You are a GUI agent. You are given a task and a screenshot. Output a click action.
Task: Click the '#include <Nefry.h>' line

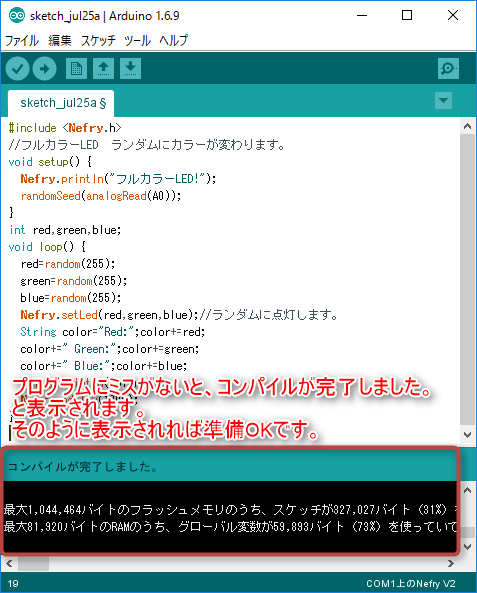tap(65, 128)
